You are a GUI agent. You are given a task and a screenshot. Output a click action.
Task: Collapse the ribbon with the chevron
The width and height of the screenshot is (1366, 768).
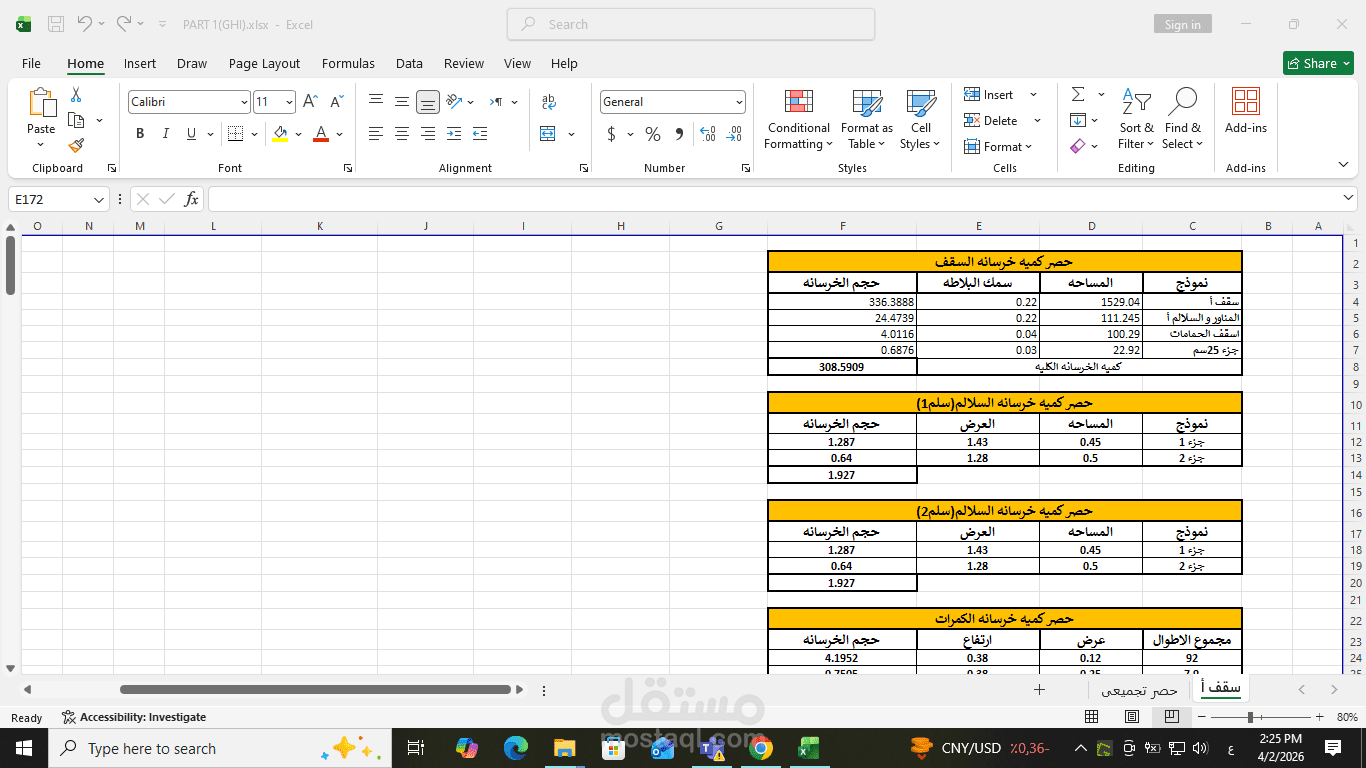[1343, 164]
